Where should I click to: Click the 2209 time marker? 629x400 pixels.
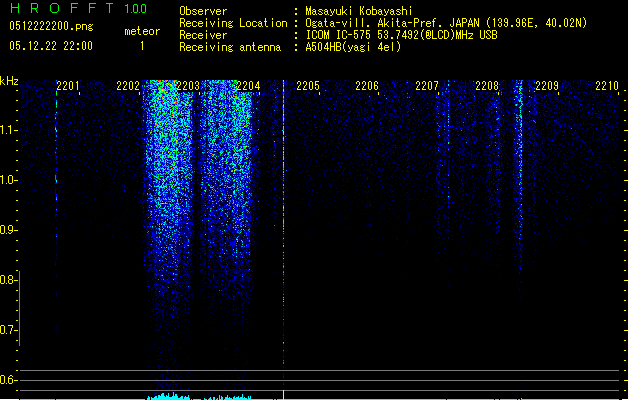pyautogui.click(x=547, y=85)
